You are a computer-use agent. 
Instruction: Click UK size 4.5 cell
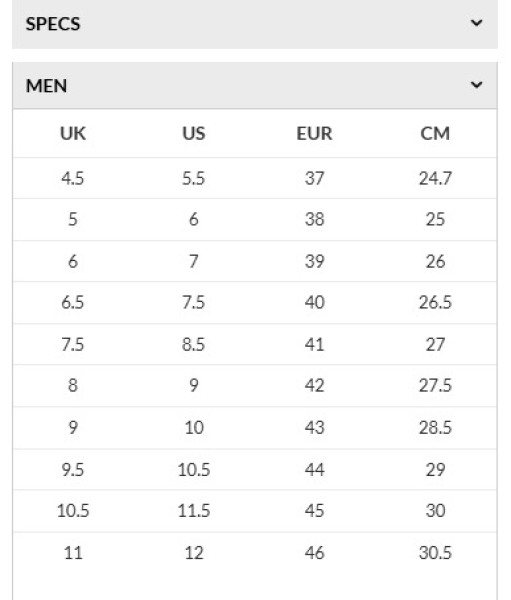(x=73, y=178)
